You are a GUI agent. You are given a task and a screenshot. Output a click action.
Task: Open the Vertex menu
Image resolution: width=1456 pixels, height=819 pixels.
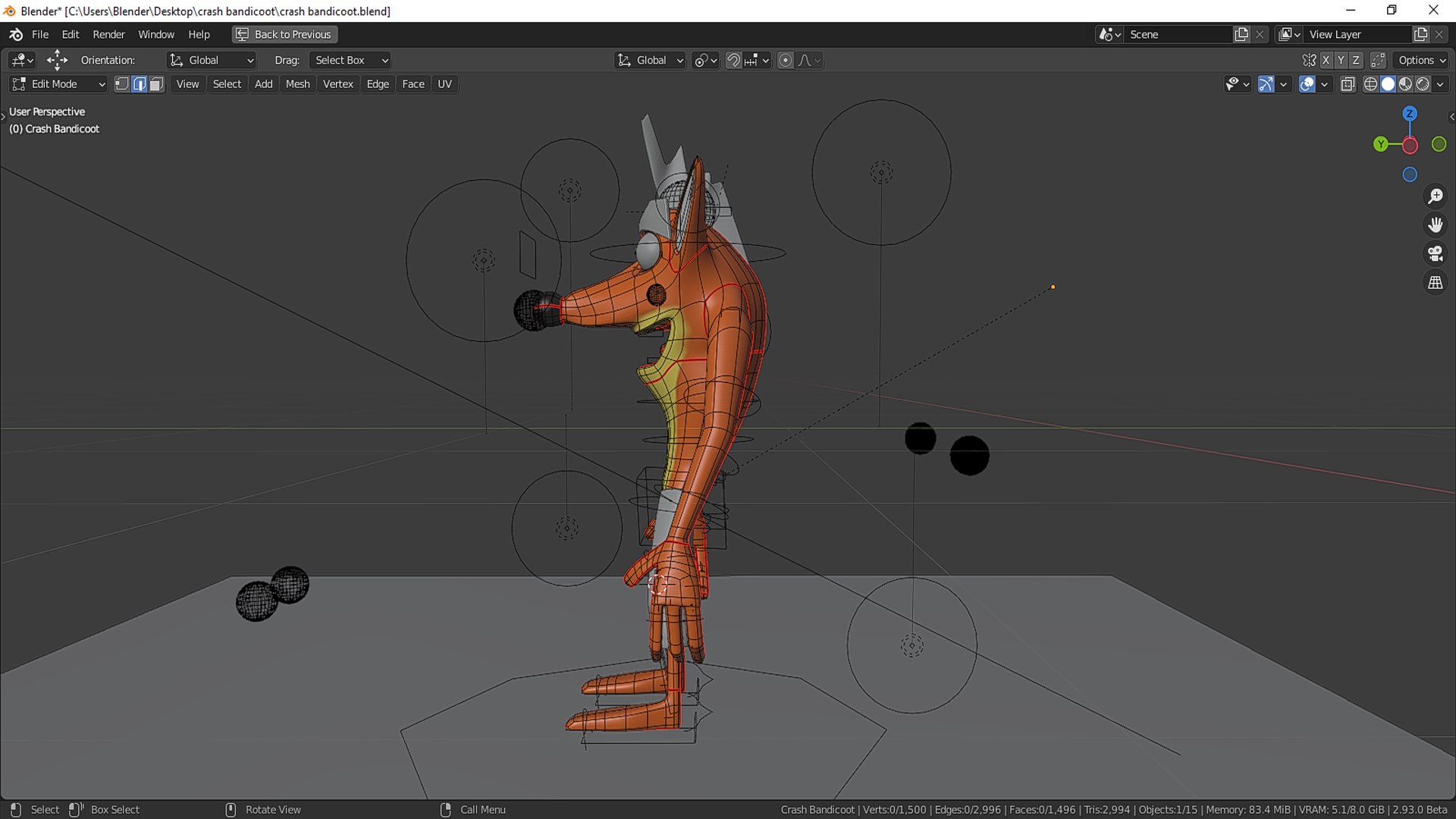pos(337,84)
